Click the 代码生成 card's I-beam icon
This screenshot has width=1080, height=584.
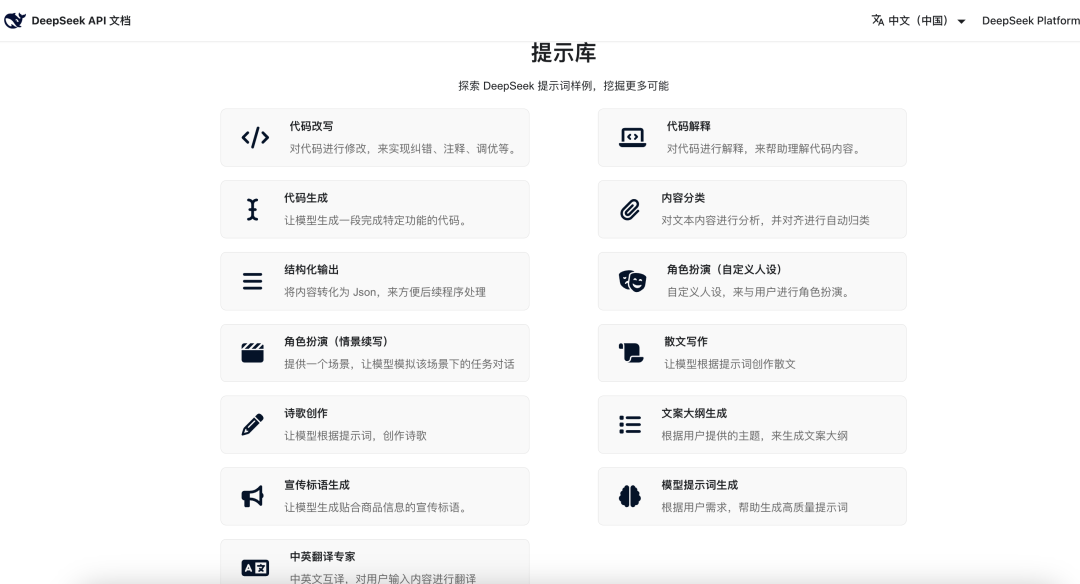[253, 209]
